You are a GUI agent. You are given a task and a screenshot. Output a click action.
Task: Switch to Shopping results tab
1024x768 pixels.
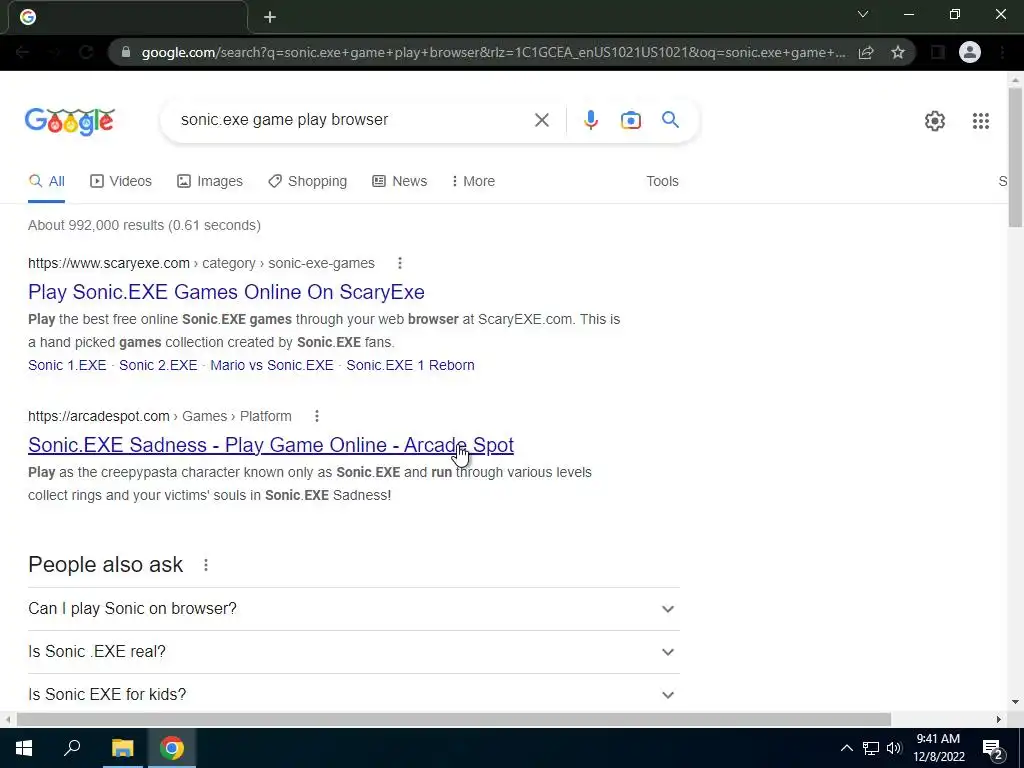[x=308, y=182]
